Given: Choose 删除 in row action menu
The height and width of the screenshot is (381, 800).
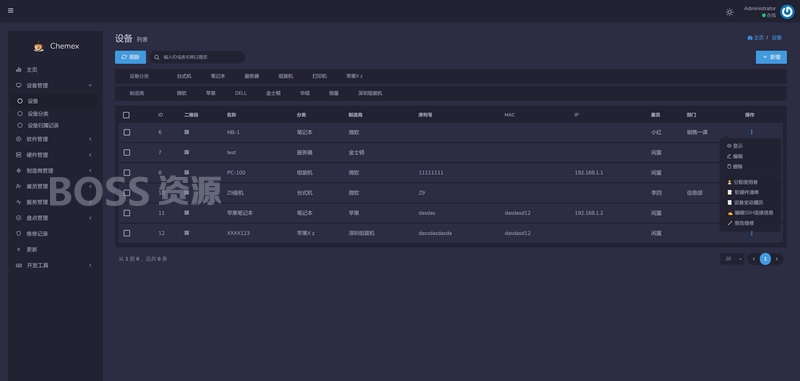Looking at the screenshot, I should click(x=735, y=166).
